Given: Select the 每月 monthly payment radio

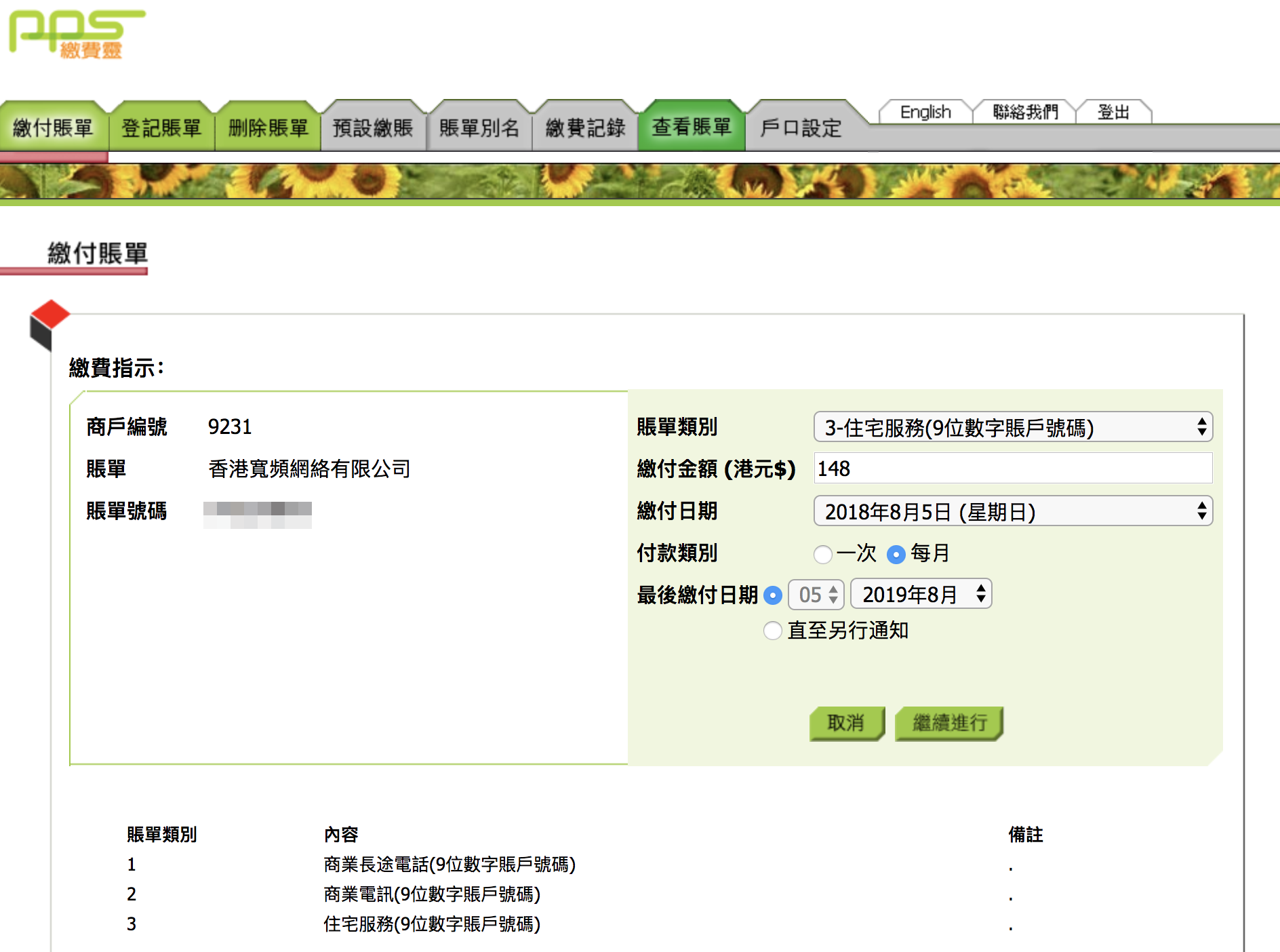Looking at the screenshot, I should point(896,554).
